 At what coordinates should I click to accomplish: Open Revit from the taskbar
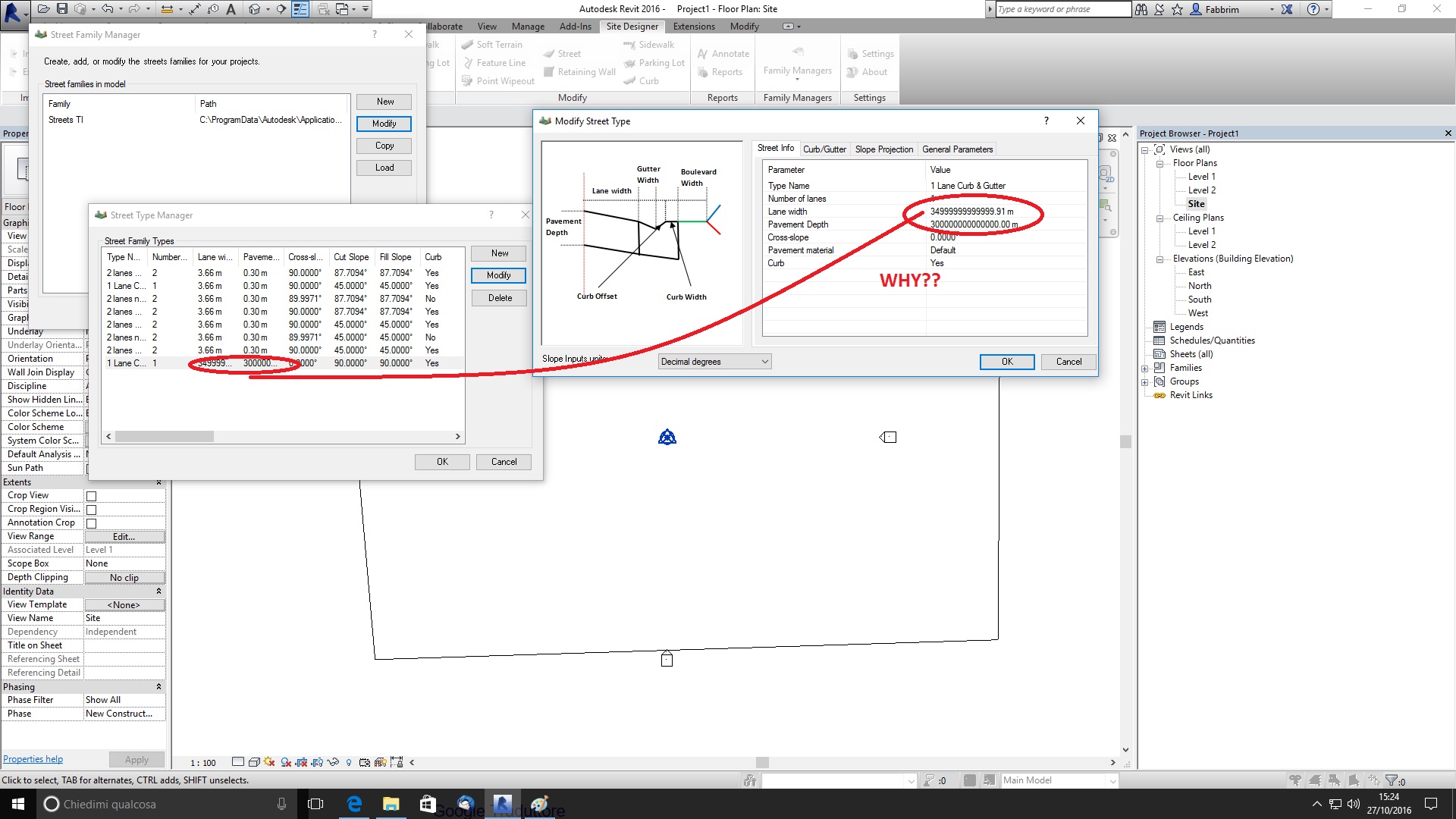tap(503, 804)
